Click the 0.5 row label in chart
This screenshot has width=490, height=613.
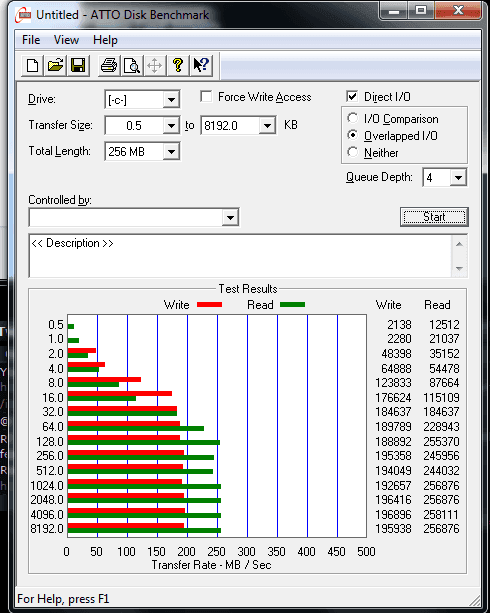click(56, 324)
